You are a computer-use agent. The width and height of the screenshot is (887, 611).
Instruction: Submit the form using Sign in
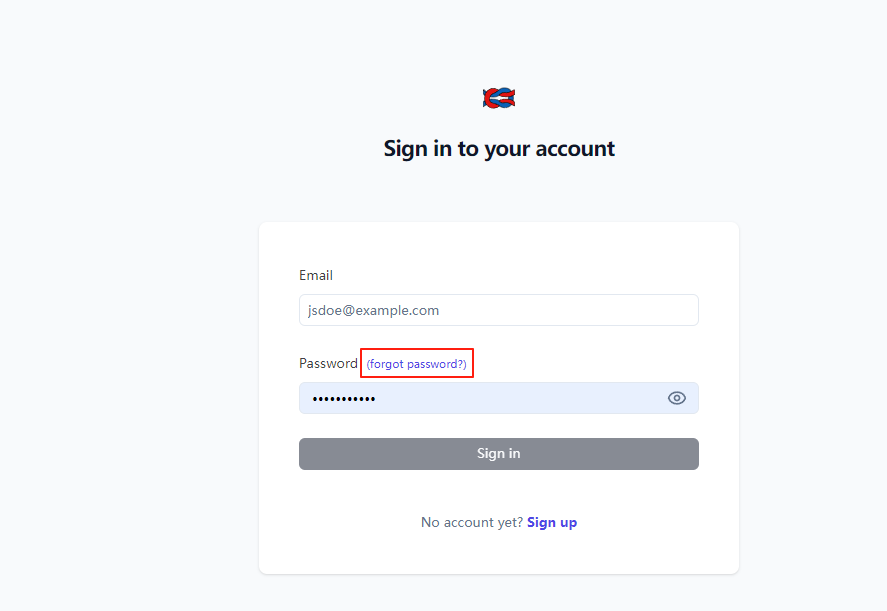point(498,454)
